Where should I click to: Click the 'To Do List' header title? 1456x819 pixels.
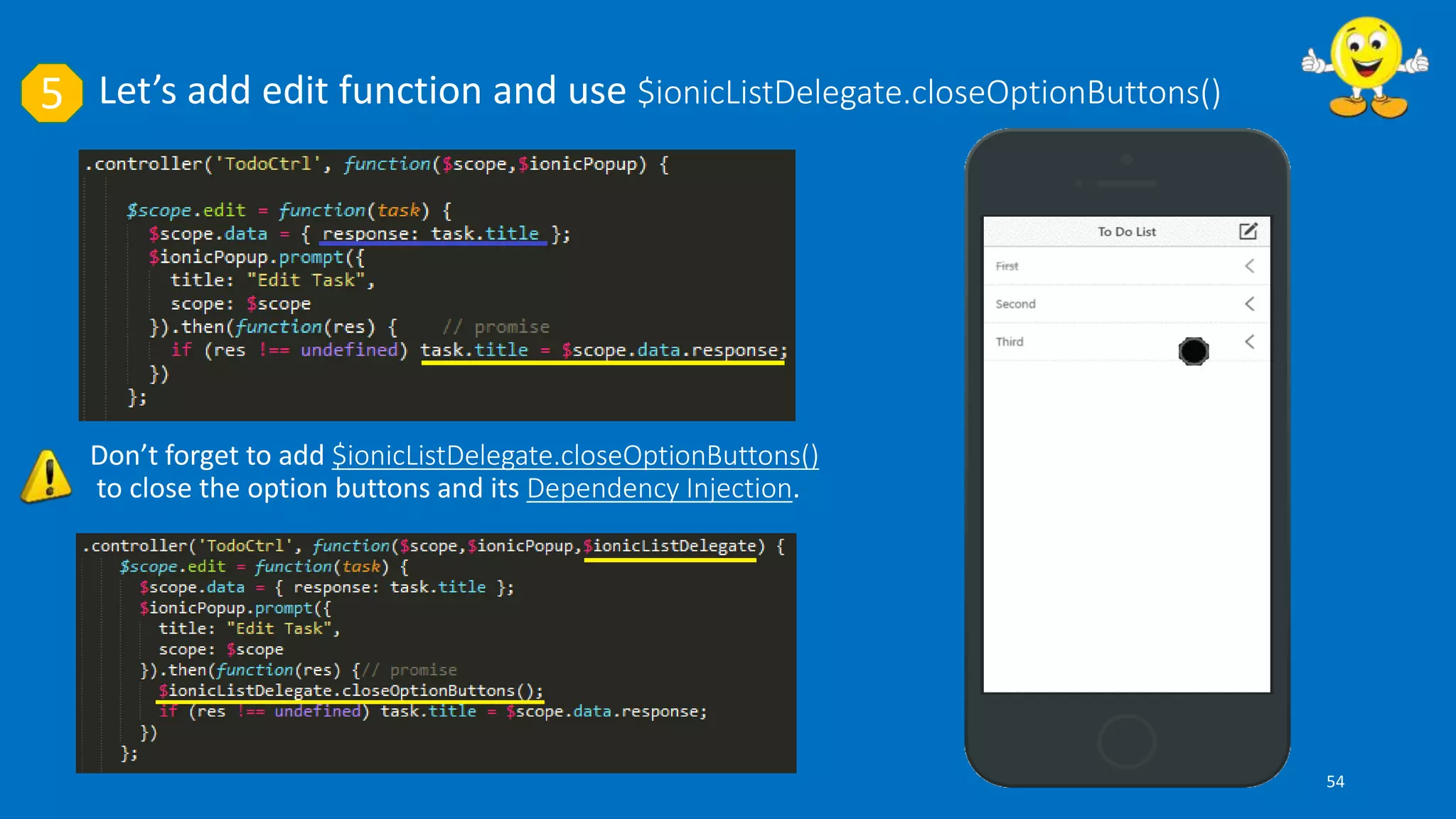click(1126, 232)
